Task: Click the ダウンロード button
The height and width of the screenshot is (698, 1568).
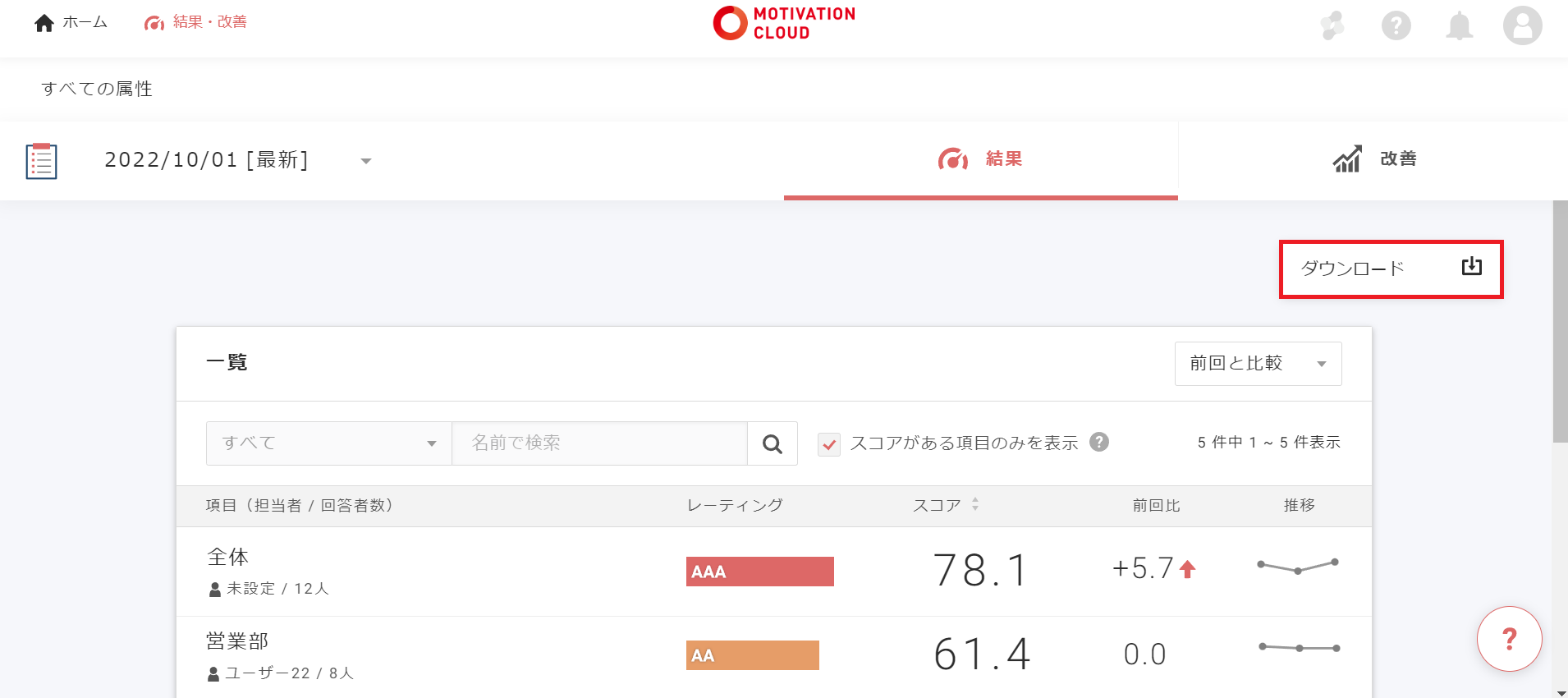Action: click(x=1391, y=269)
